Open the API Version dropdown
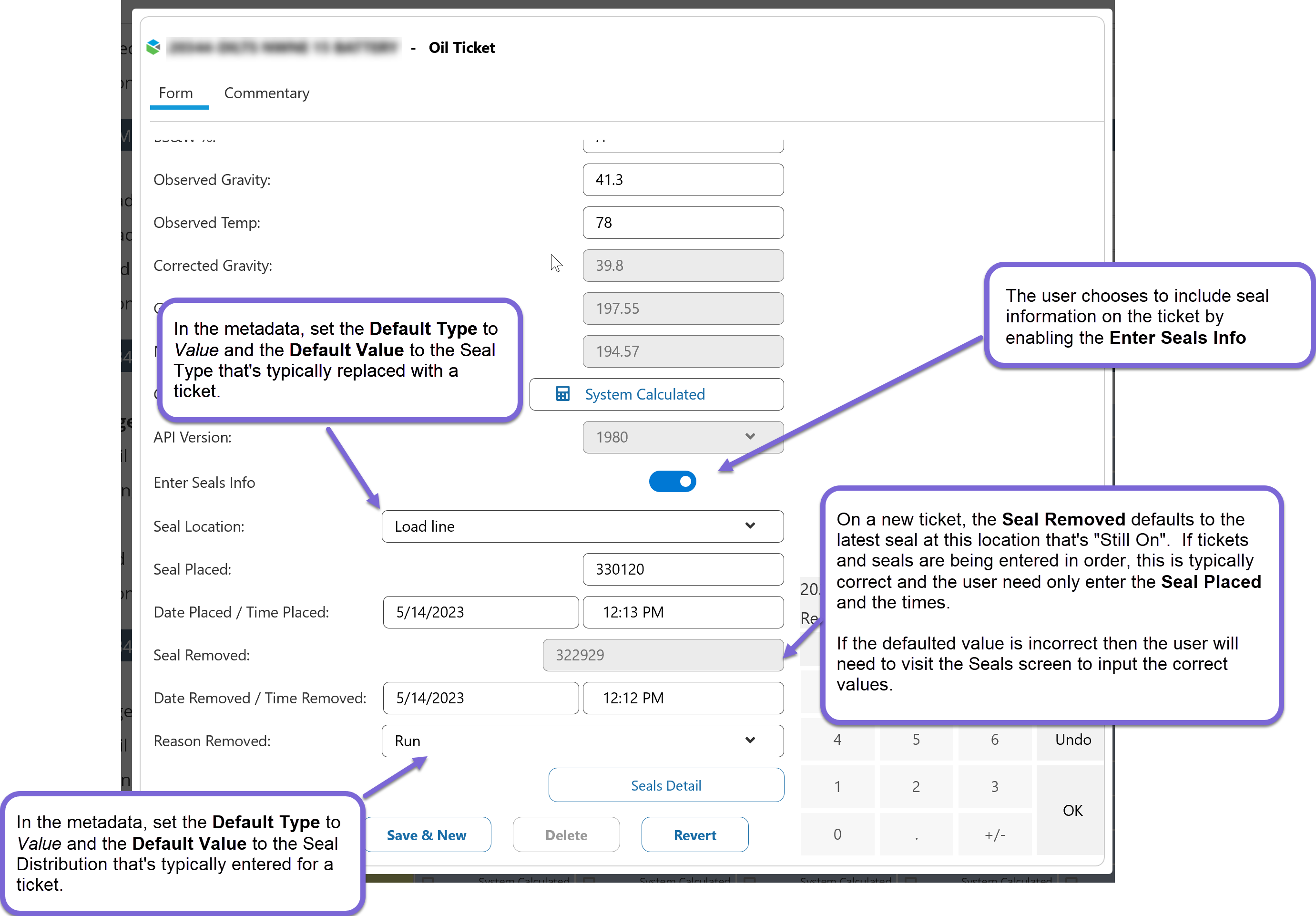1316x916 pixels. (x=682, y=437)
